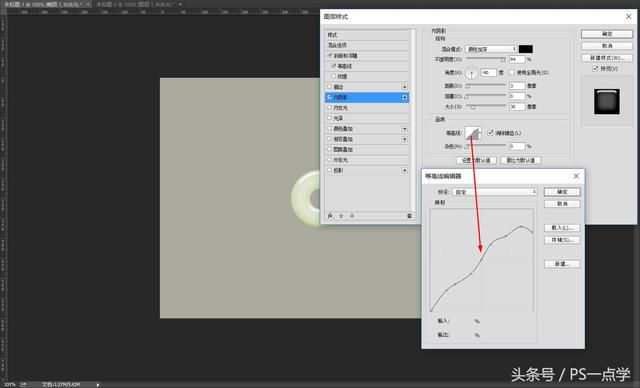Toggle 等高线 (Contour) sub-effect checkbox
The image size is (640, 388).
click(333, 66)
